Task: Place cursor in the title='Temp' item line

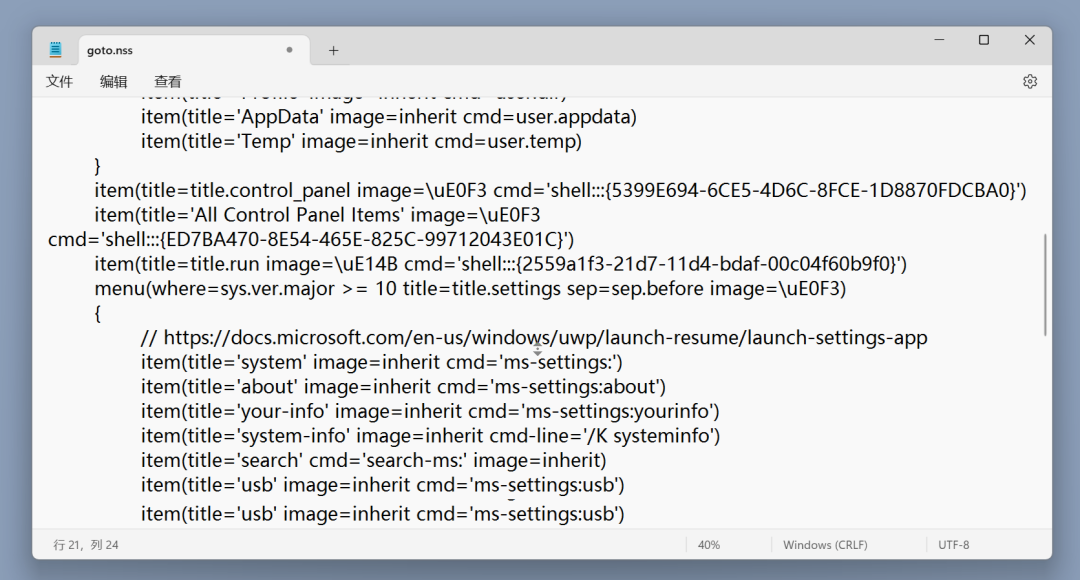Action: pos(362,141)
